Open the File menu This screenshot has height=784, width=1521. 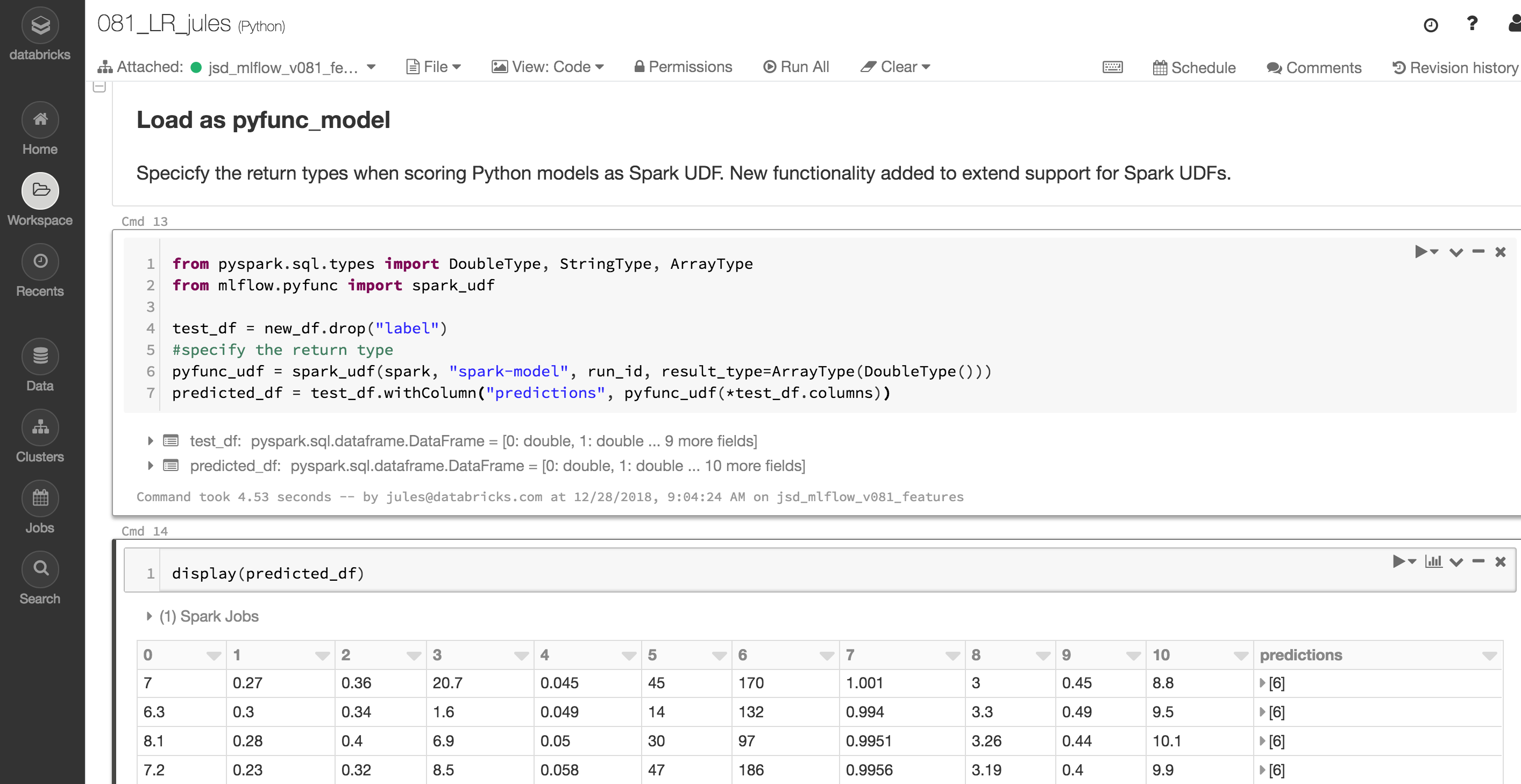[434, 67]
